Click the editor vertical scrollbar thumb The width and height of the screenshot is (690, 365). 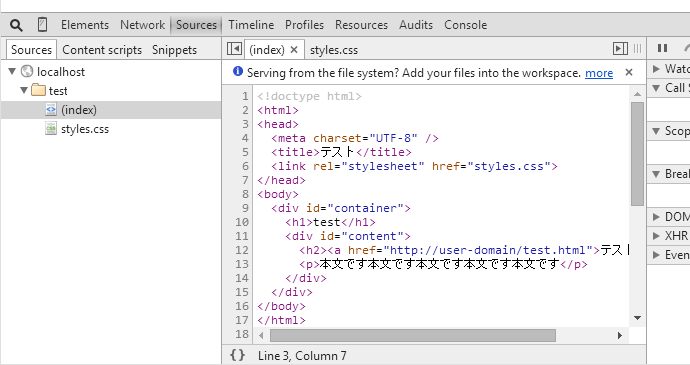tap(637, 154)
